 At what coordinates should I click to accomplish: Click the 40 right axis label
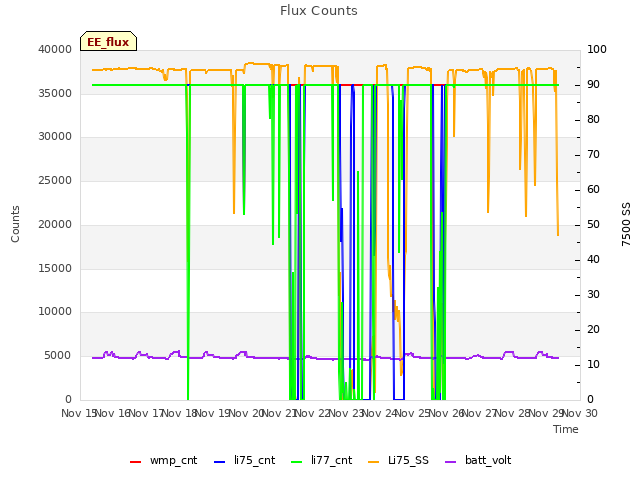click(593, 260)
